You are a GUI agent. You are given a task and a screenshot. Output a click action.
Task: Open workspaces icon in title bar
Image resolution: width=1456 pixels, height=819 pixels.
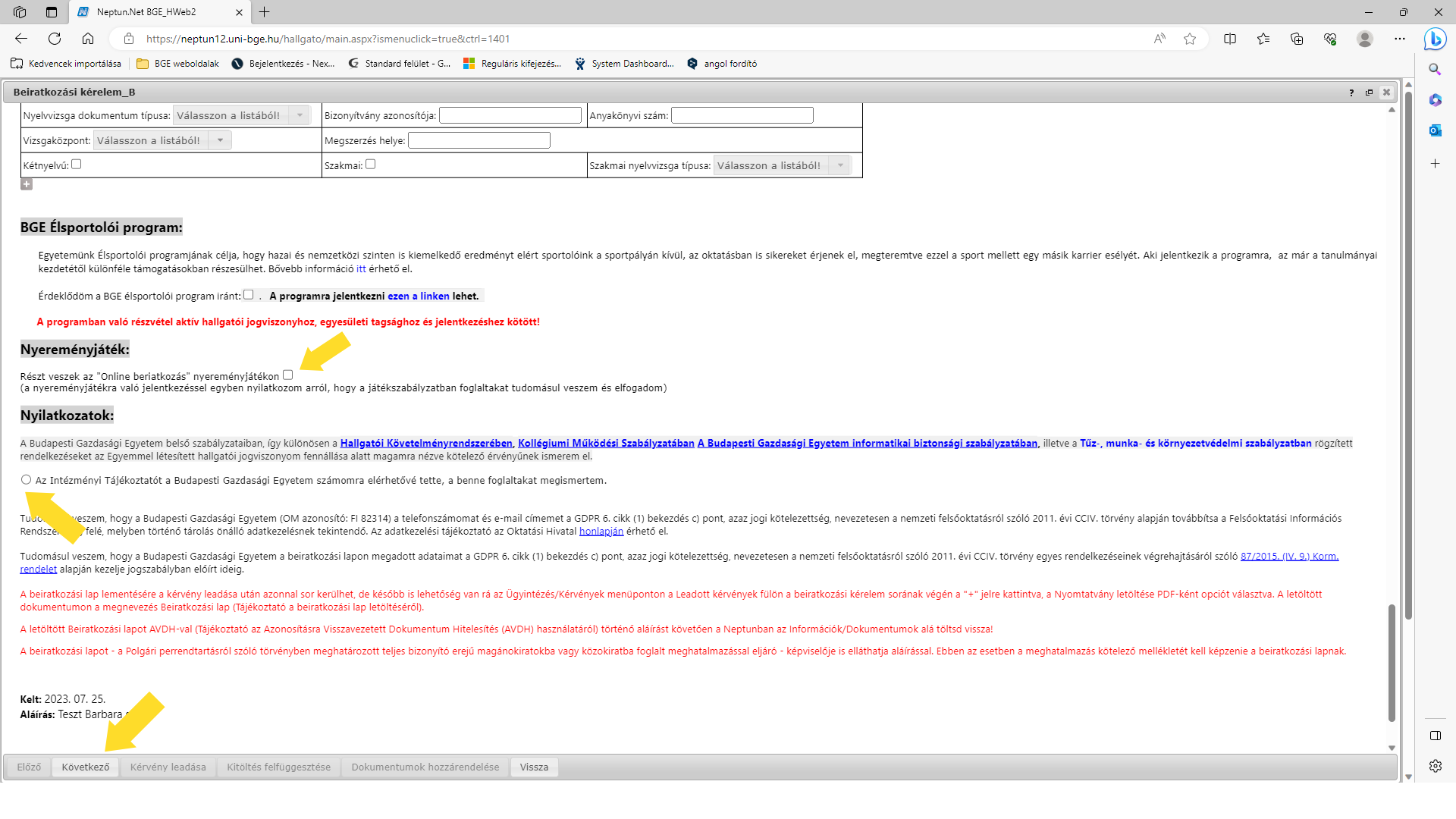20,12
